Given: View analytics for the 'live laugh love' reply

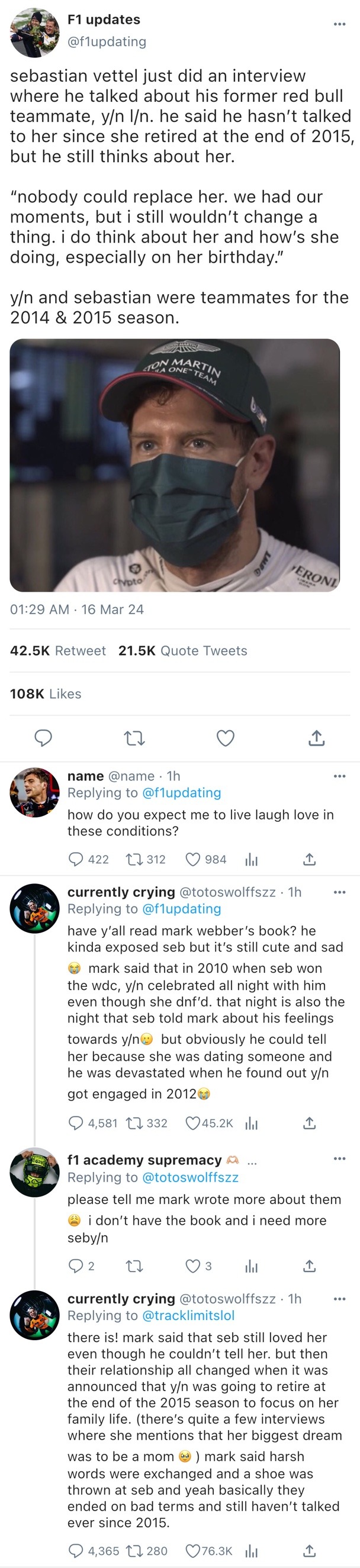Looking at the screenshot, I should point(251,859).
